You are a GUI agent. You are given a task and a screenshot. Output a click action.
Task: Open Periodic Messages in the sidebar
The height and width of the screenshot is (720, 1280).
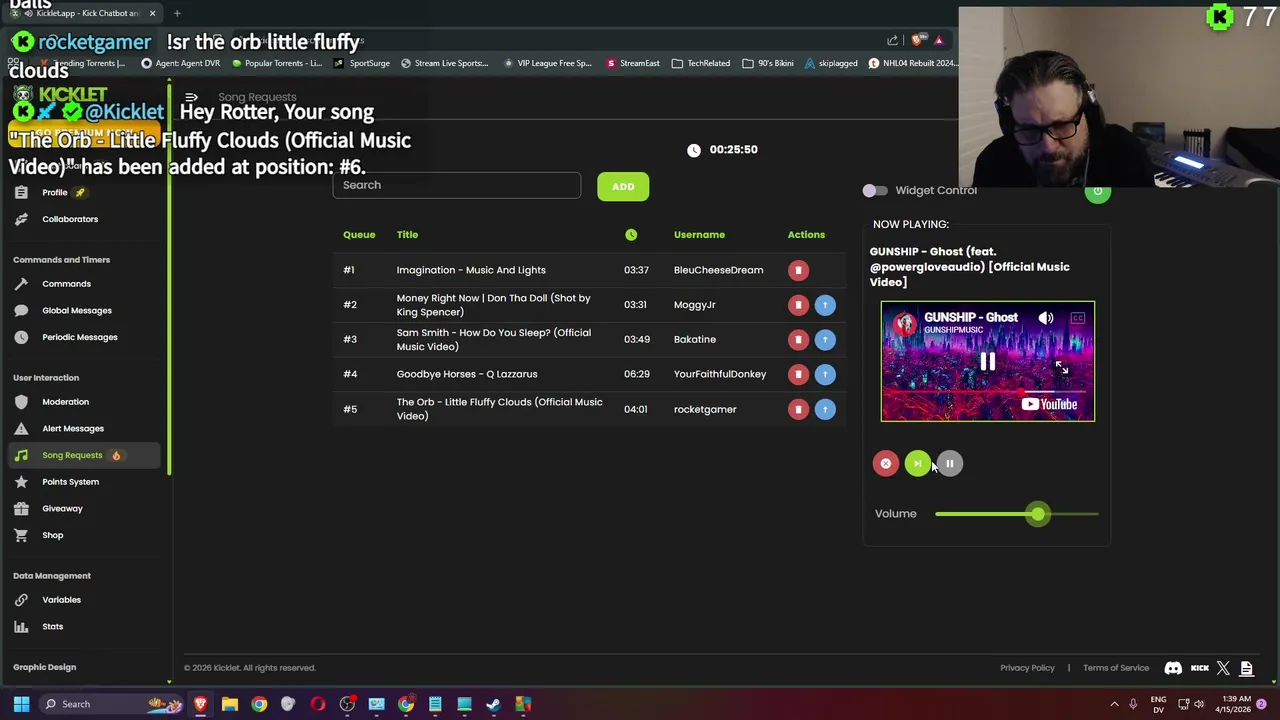click(x=80, y=337)
